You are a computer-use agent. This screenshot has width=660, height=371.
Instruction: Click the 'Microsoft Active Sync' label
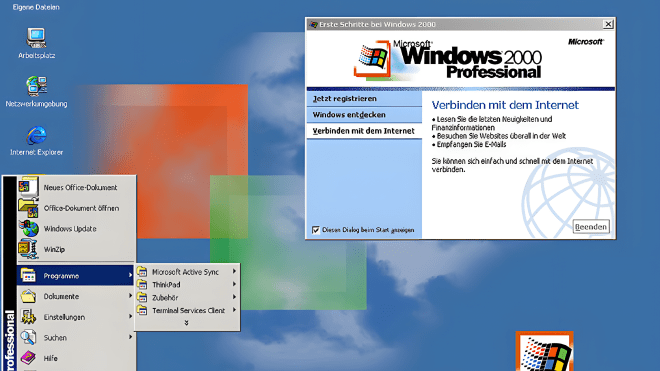(186, 272)
